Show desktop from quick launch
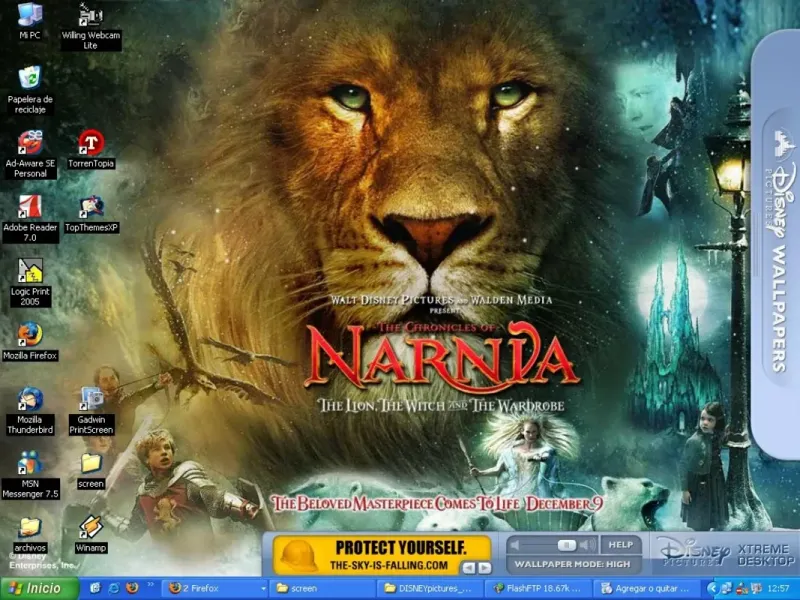800x600 pixels. point(96,588)
